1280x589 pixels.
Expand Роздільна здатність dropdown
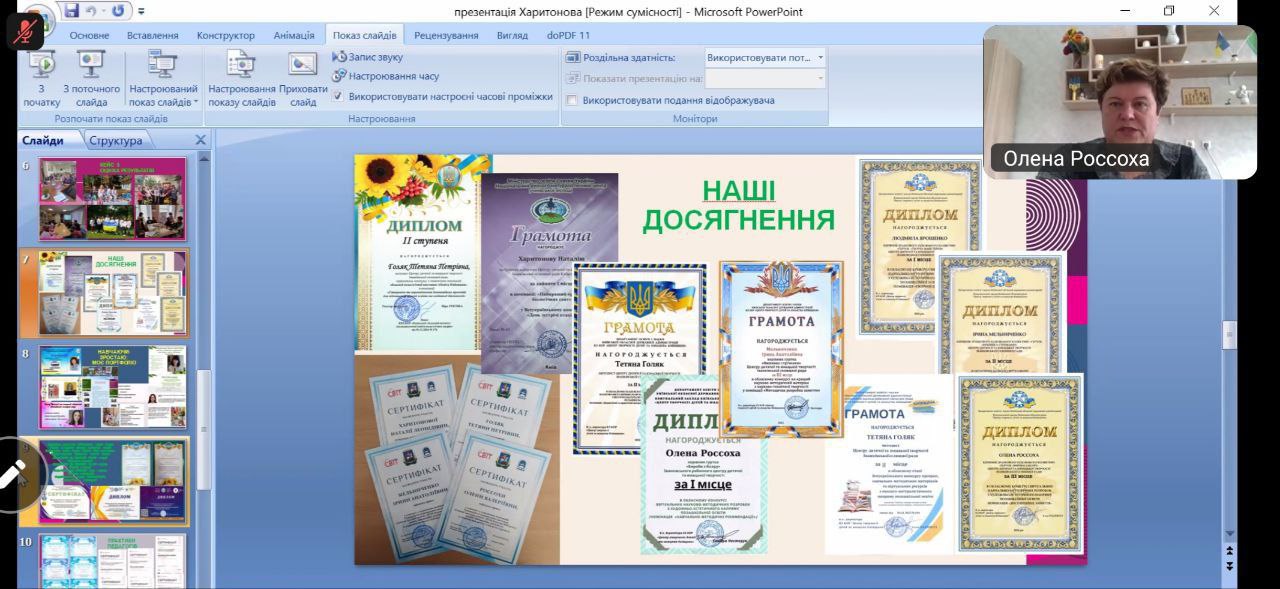pyautogui.click(x=820, y=58)
